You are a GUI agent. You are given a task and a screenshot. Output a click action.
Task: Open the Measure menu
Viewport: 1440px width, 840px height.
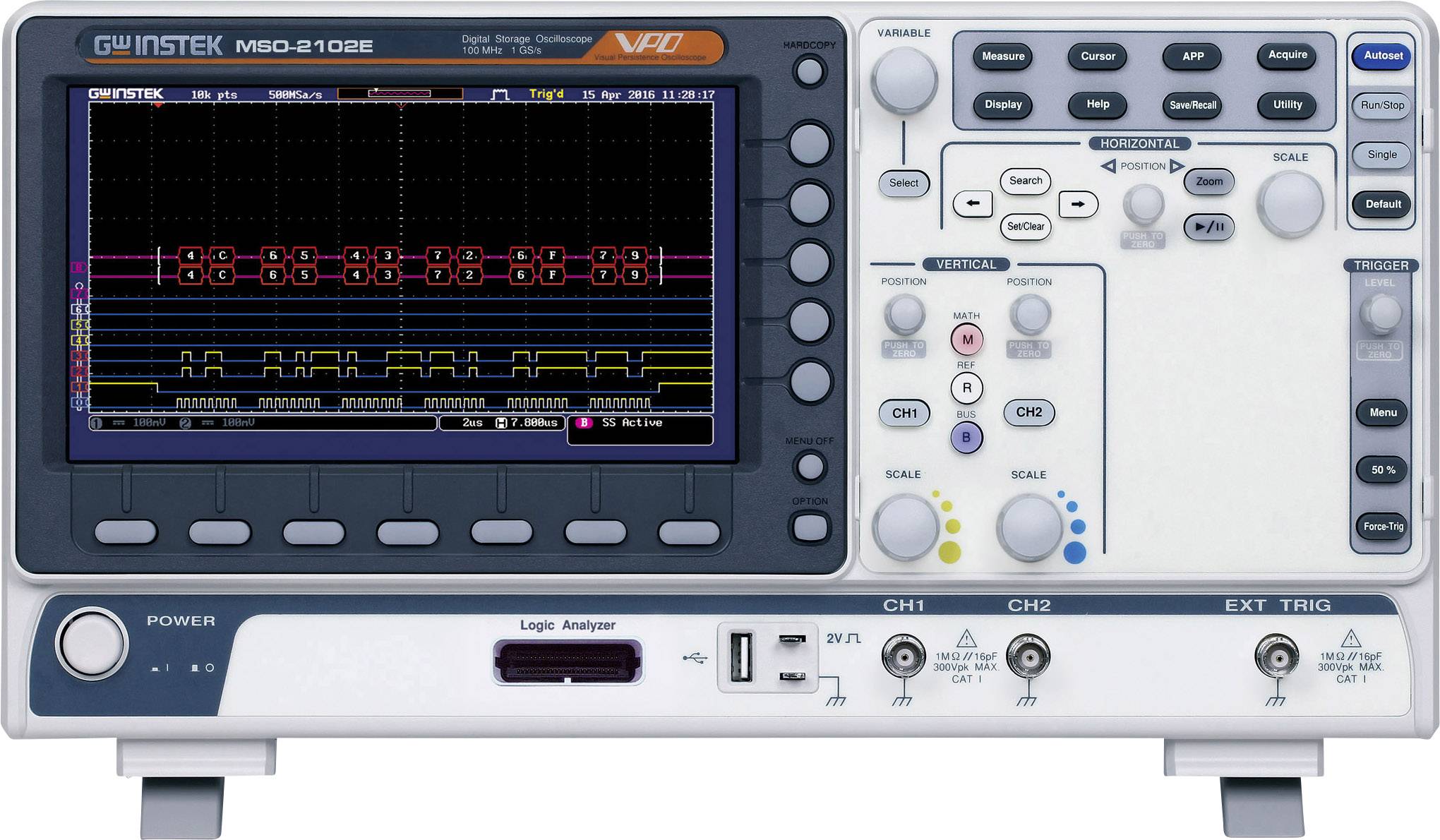[x=1002, y=56]
